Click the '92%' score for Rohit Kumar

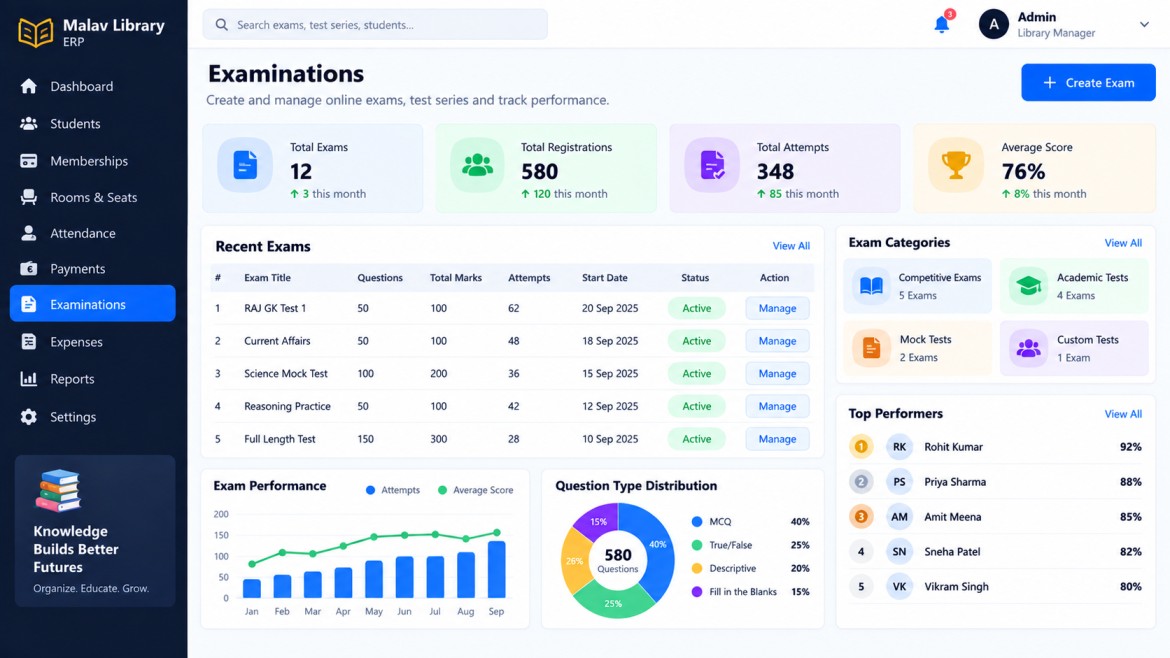point(1130,447)
